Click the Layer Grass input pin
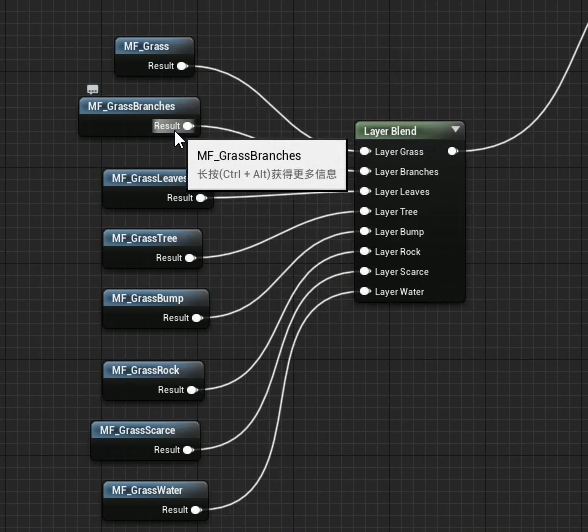 tap(365, 151)
